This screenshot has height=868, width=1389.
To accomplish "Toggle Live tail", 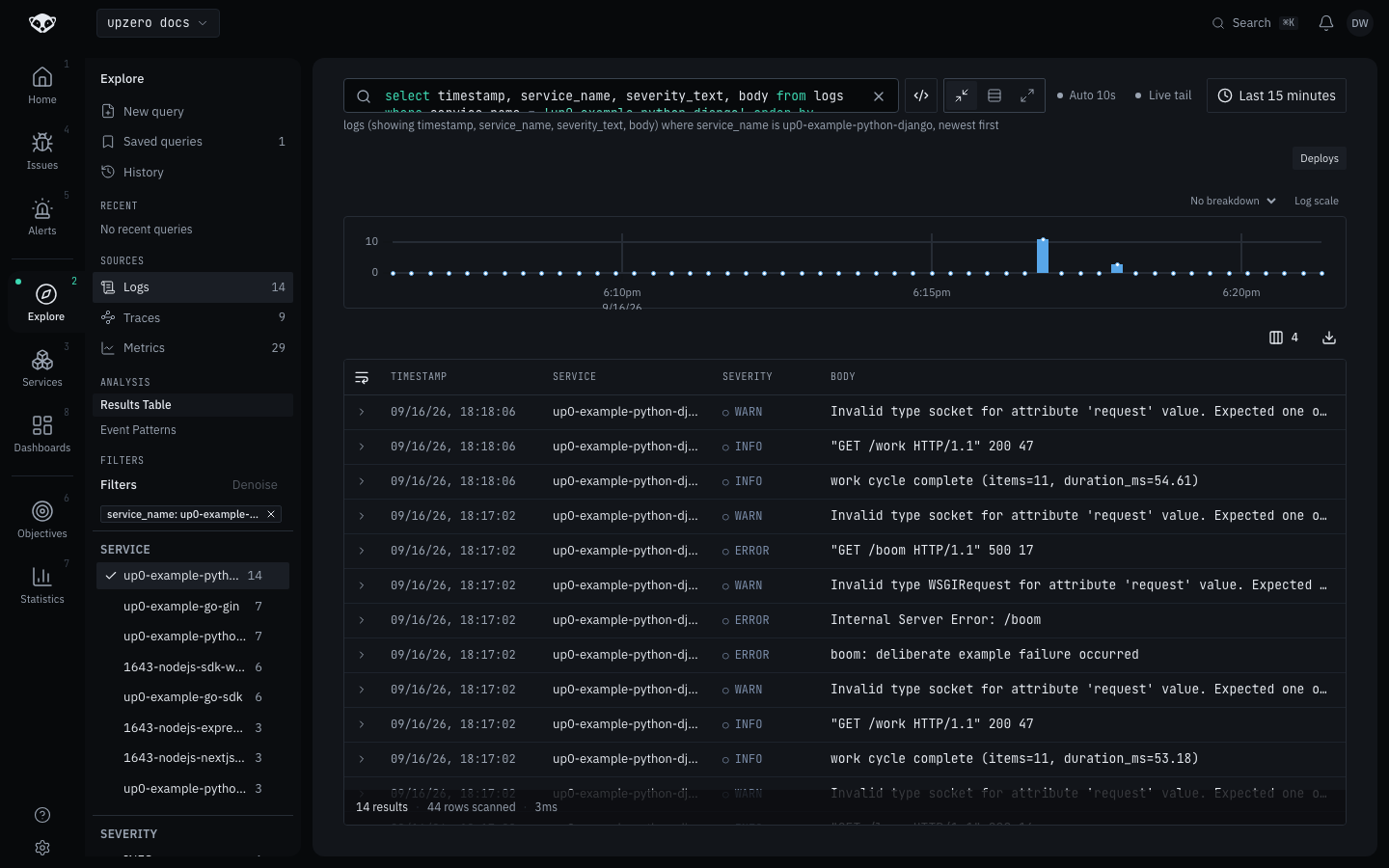I will click(1163, 95).
